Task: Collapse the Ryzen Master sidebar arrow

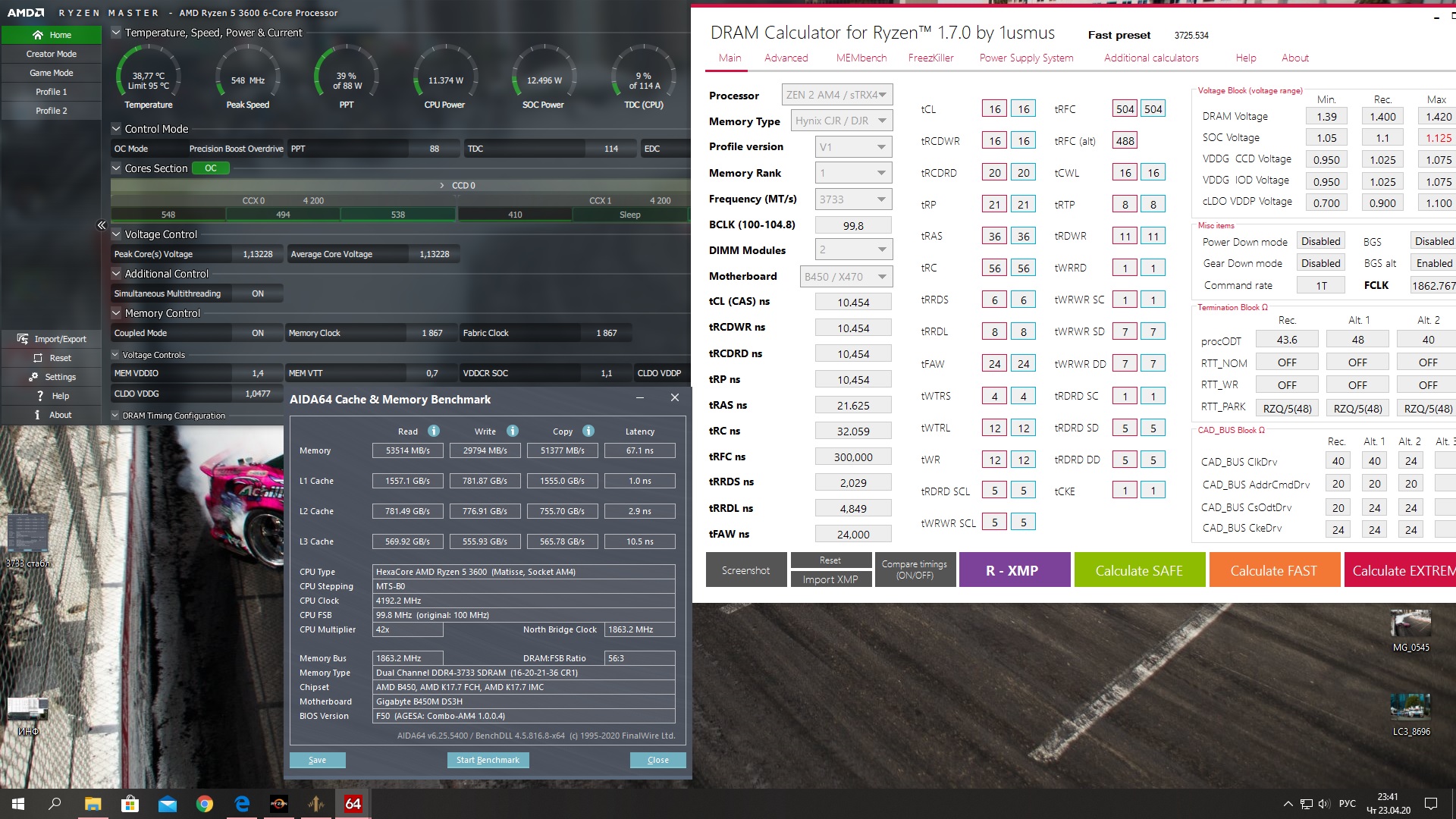Action: click(102, 225)
